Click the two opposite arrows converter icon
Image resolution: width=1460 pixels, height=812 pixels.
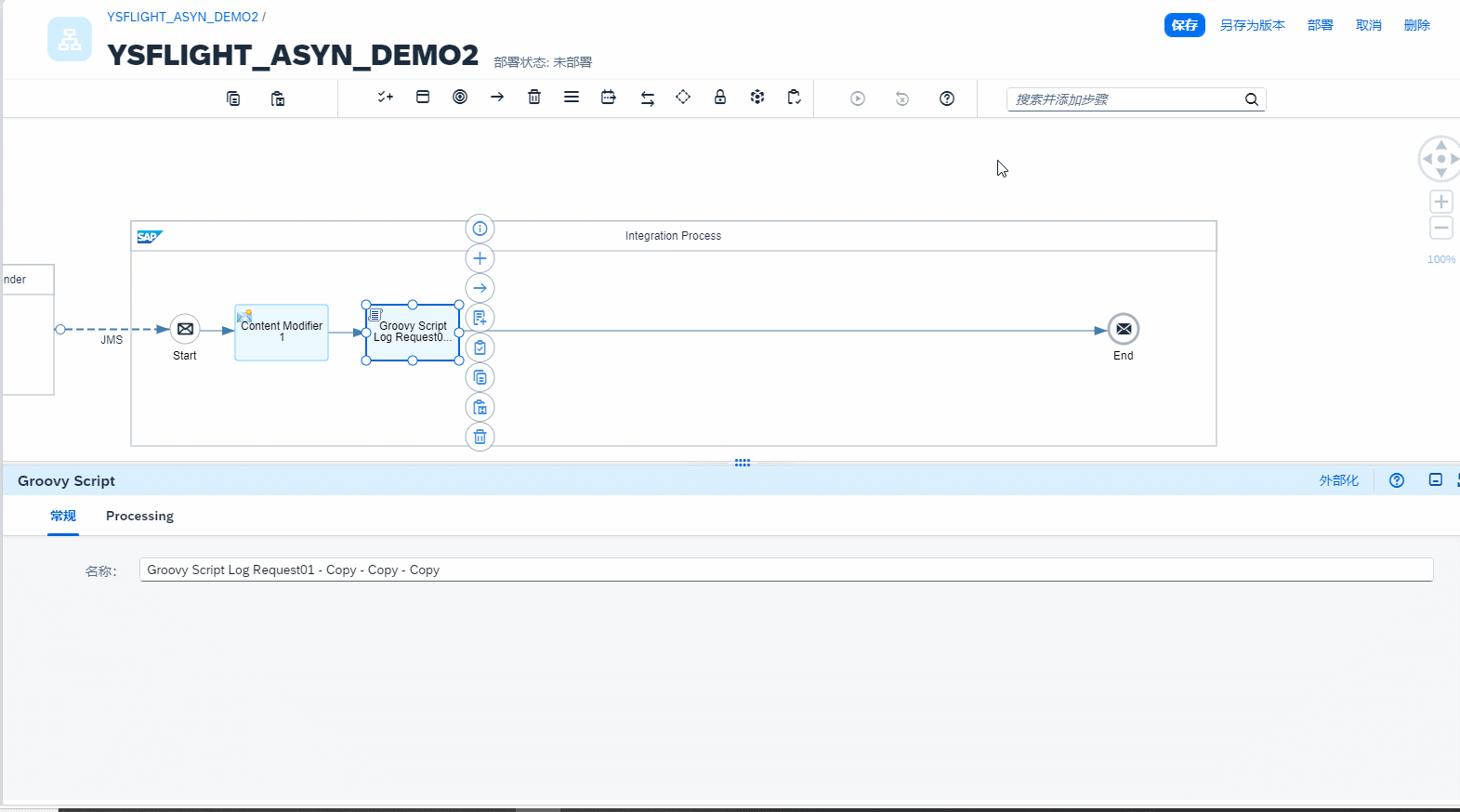648,98
